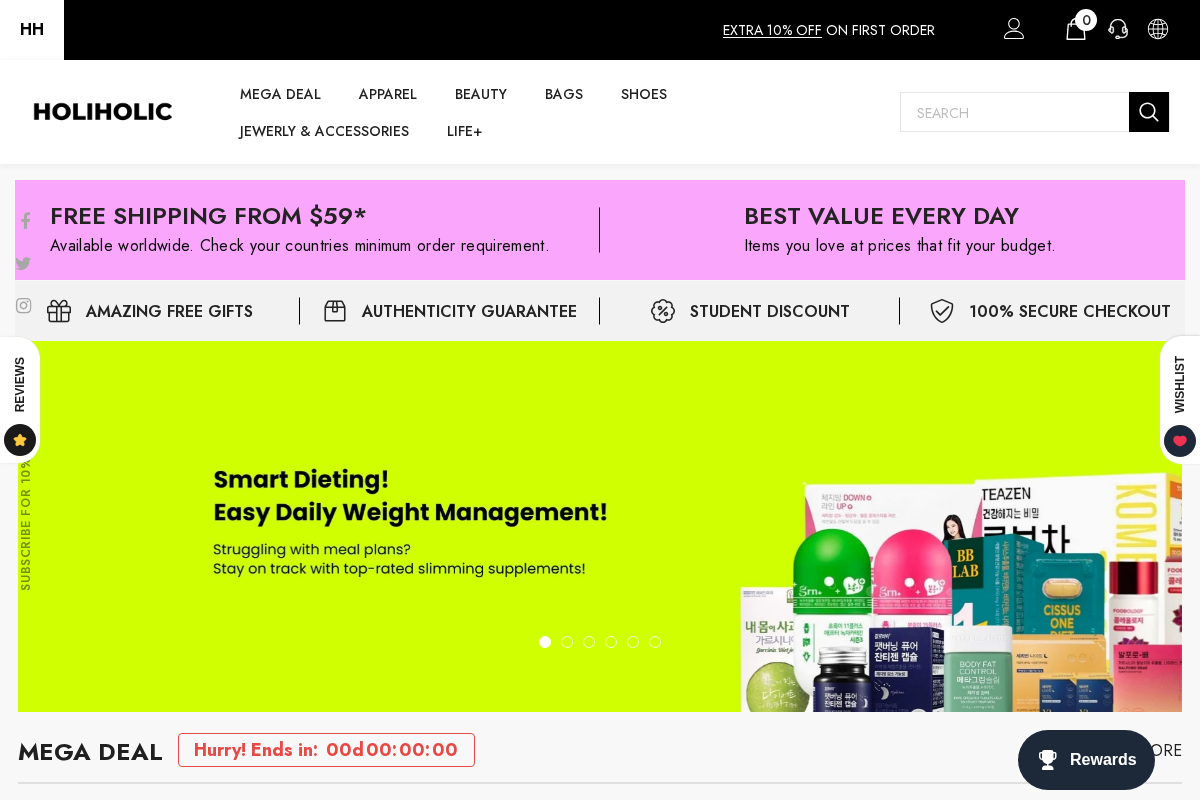Open the BEAUTY category menu

tap(481, 94)
